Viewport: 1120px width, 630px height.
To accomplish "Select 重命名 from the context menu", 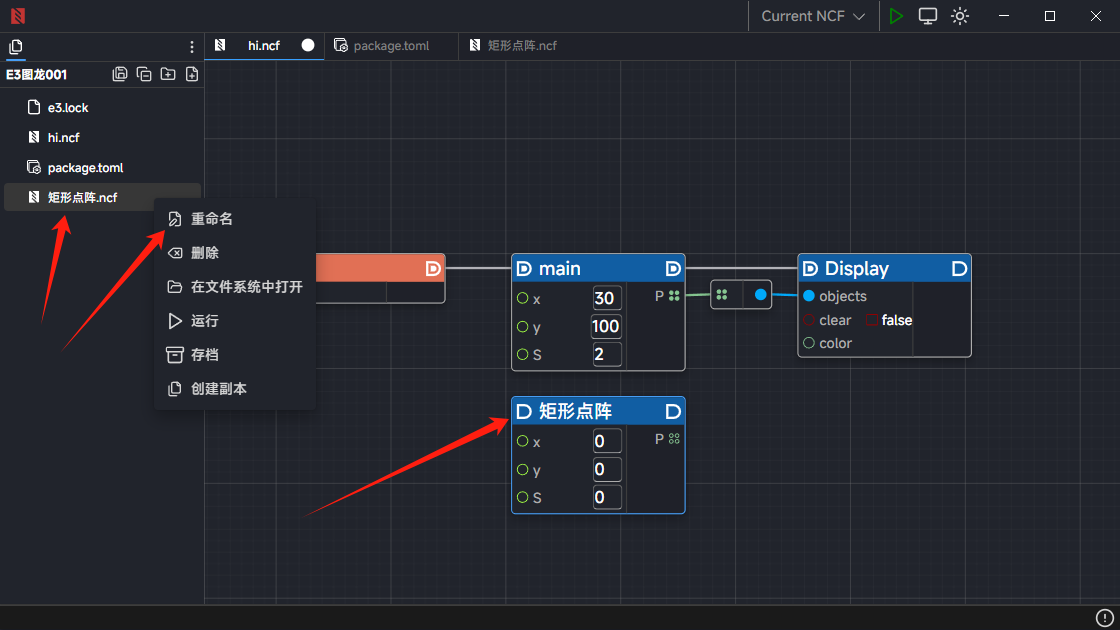I will [x=212, y=219].
